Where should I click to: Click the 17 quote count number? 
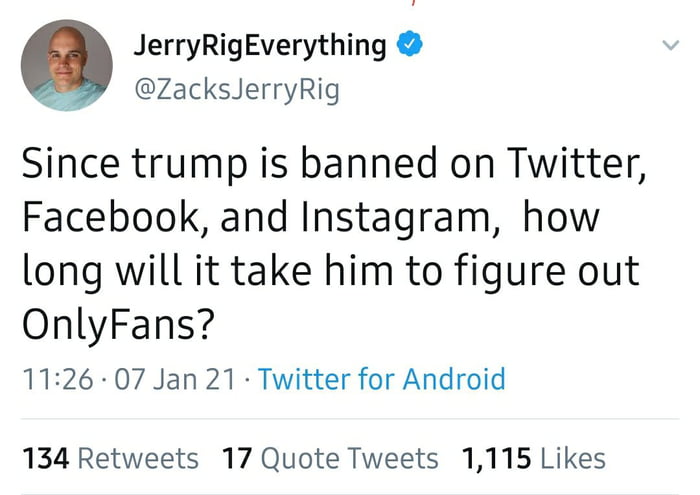point(236,458)
